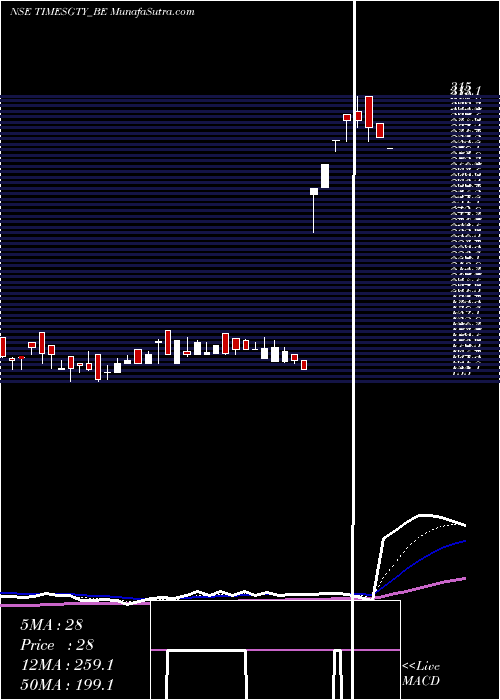The width and height of the screenshot is (500, 700).
Task: Click the 50MA : 199.1 value
Action: click(x=67, y=684)
